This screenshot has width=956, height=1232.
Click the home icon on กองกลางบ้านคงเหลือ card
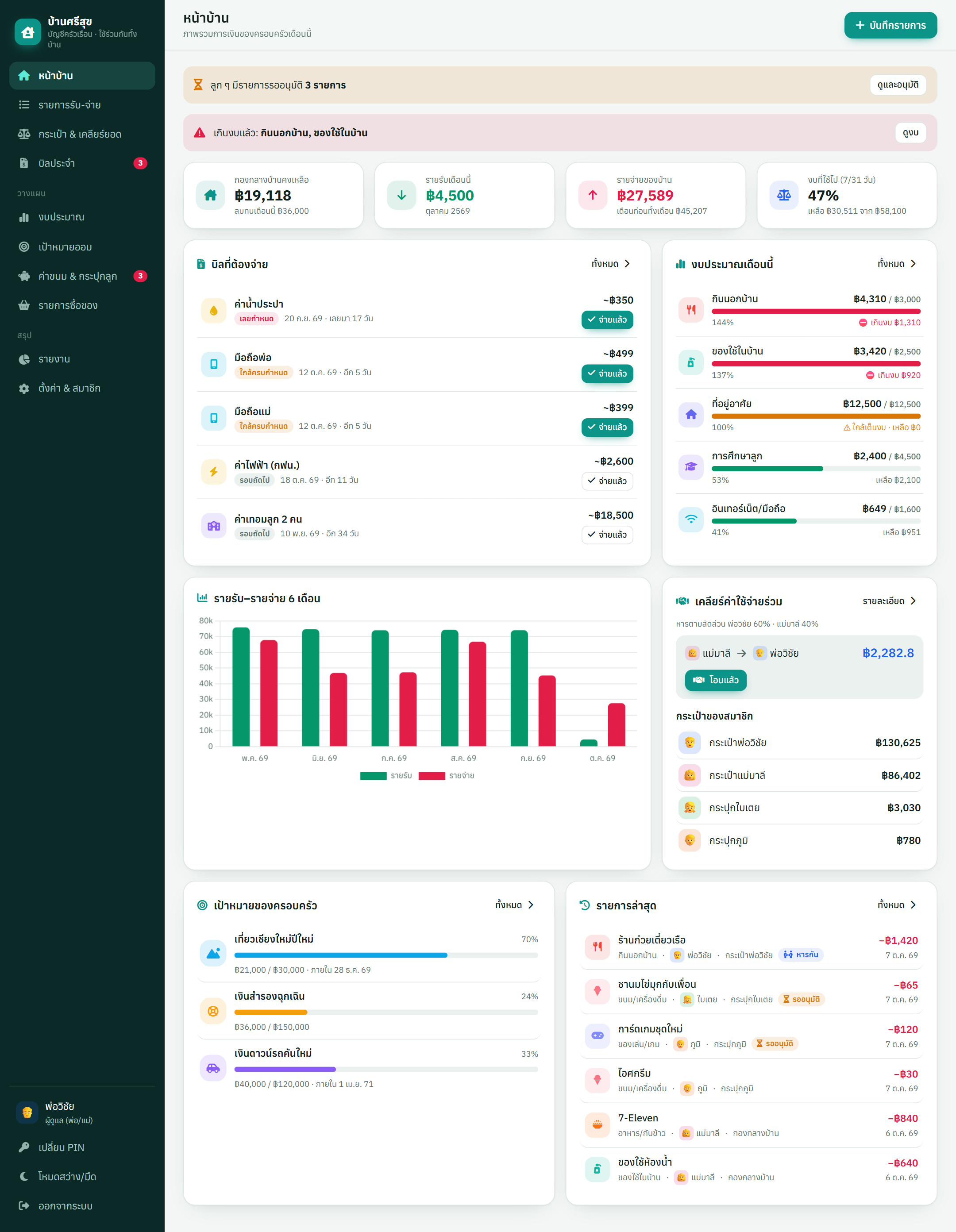pyautogui.click(x=210, y=195)
